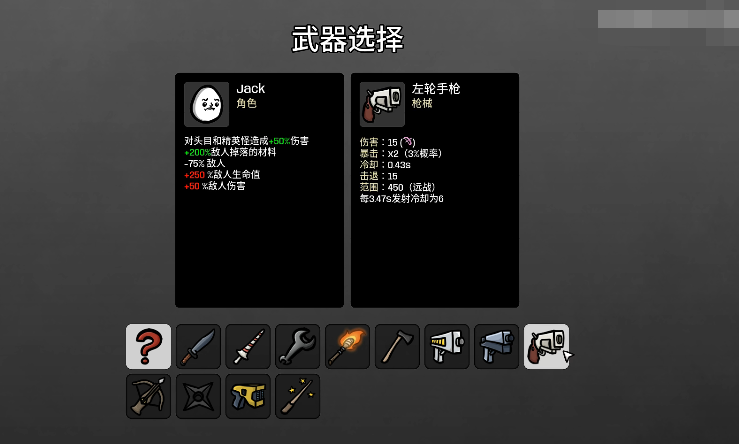Click the revolver image in info panel
739x444 pixels.
pyautogui.click(x=382, y=104)
